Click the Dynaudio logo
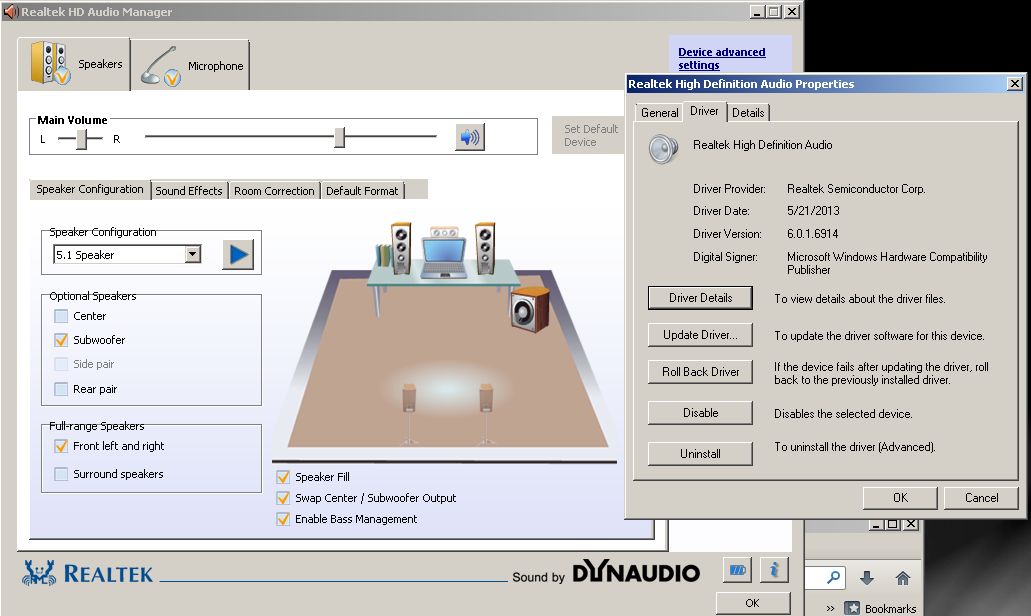The image size is (1031, 616). click(x=635, y=571)
